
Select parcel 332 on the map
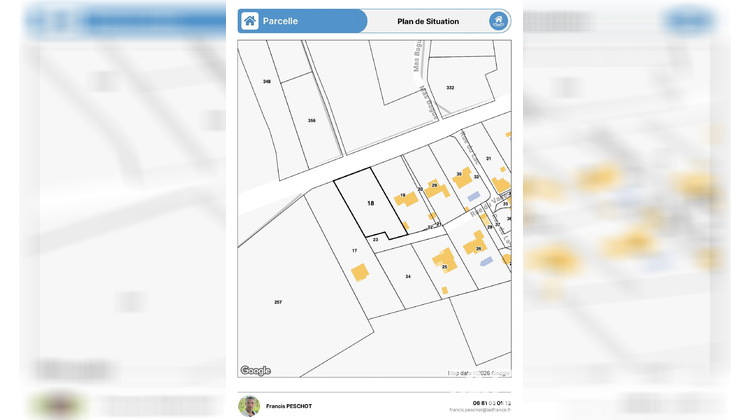coord(450,88)
